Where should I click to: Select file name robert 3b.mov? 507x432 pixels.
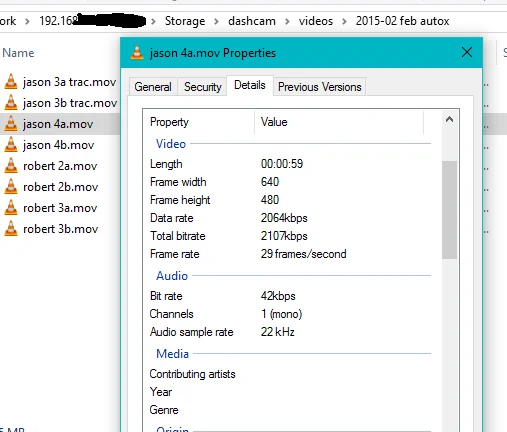[x=61, y=229]
